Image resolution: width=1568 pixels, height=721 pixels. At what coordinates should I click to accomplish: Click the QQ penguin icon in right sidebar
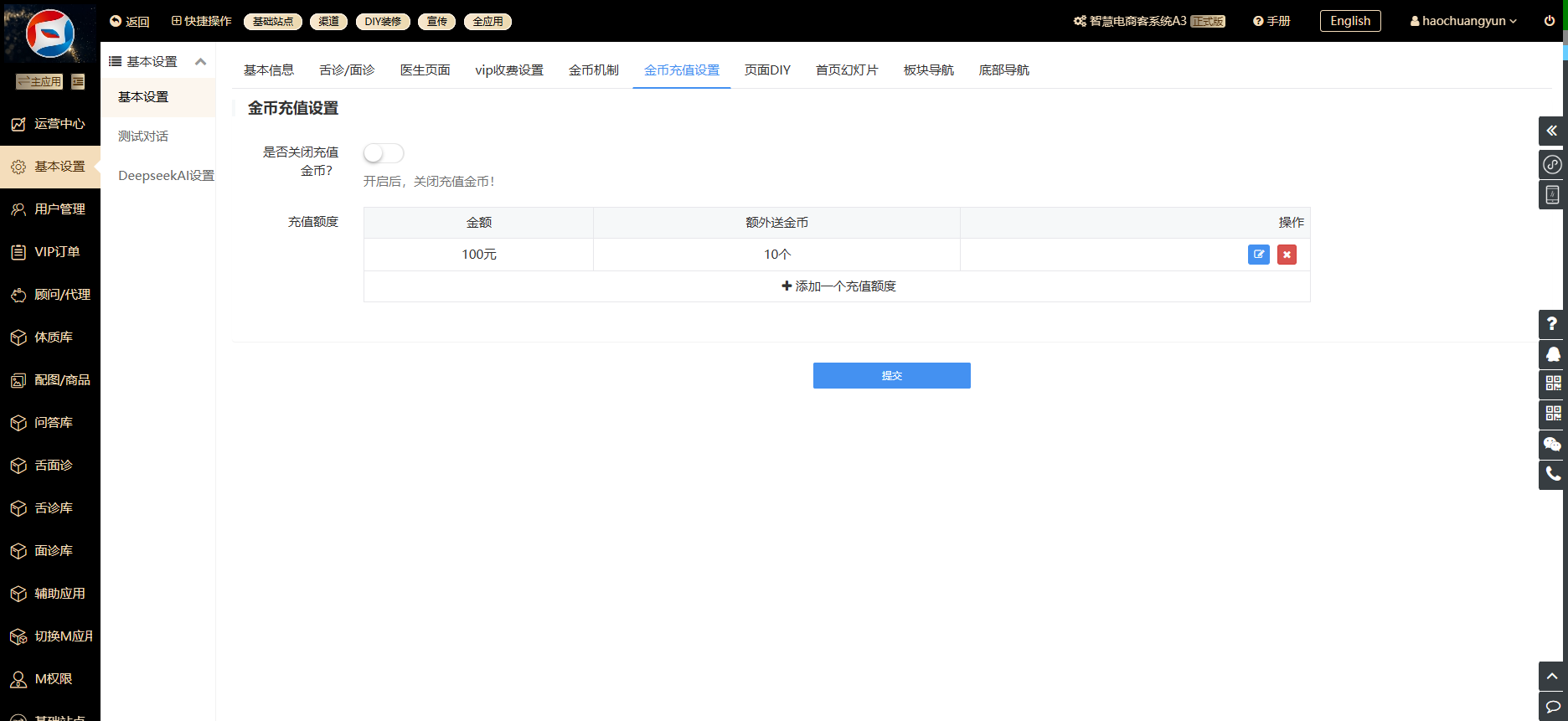[1552, 354]
